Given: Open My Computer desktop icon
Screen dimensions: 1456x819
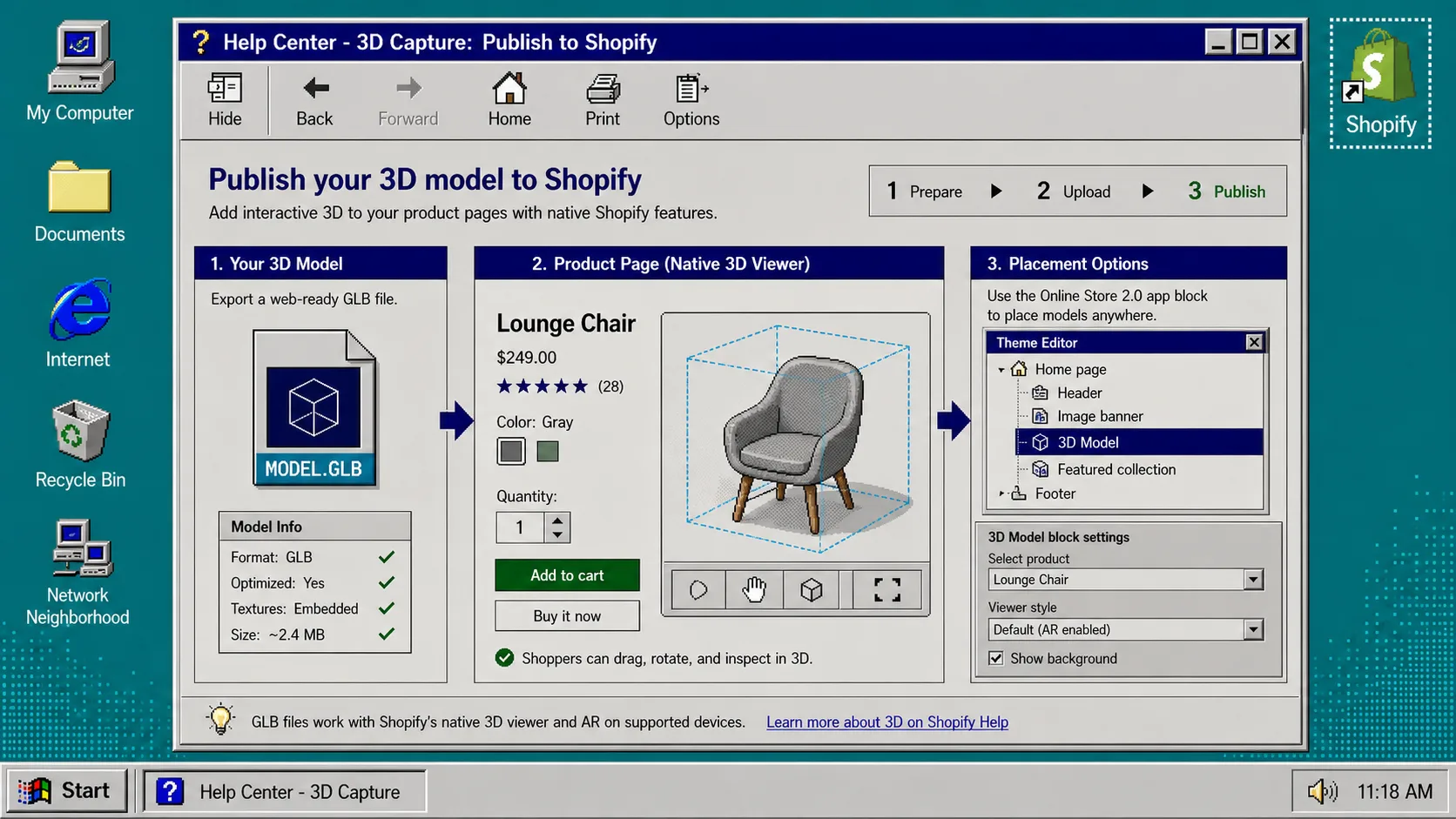Looking at the screenshot, I should pos(79,72).
